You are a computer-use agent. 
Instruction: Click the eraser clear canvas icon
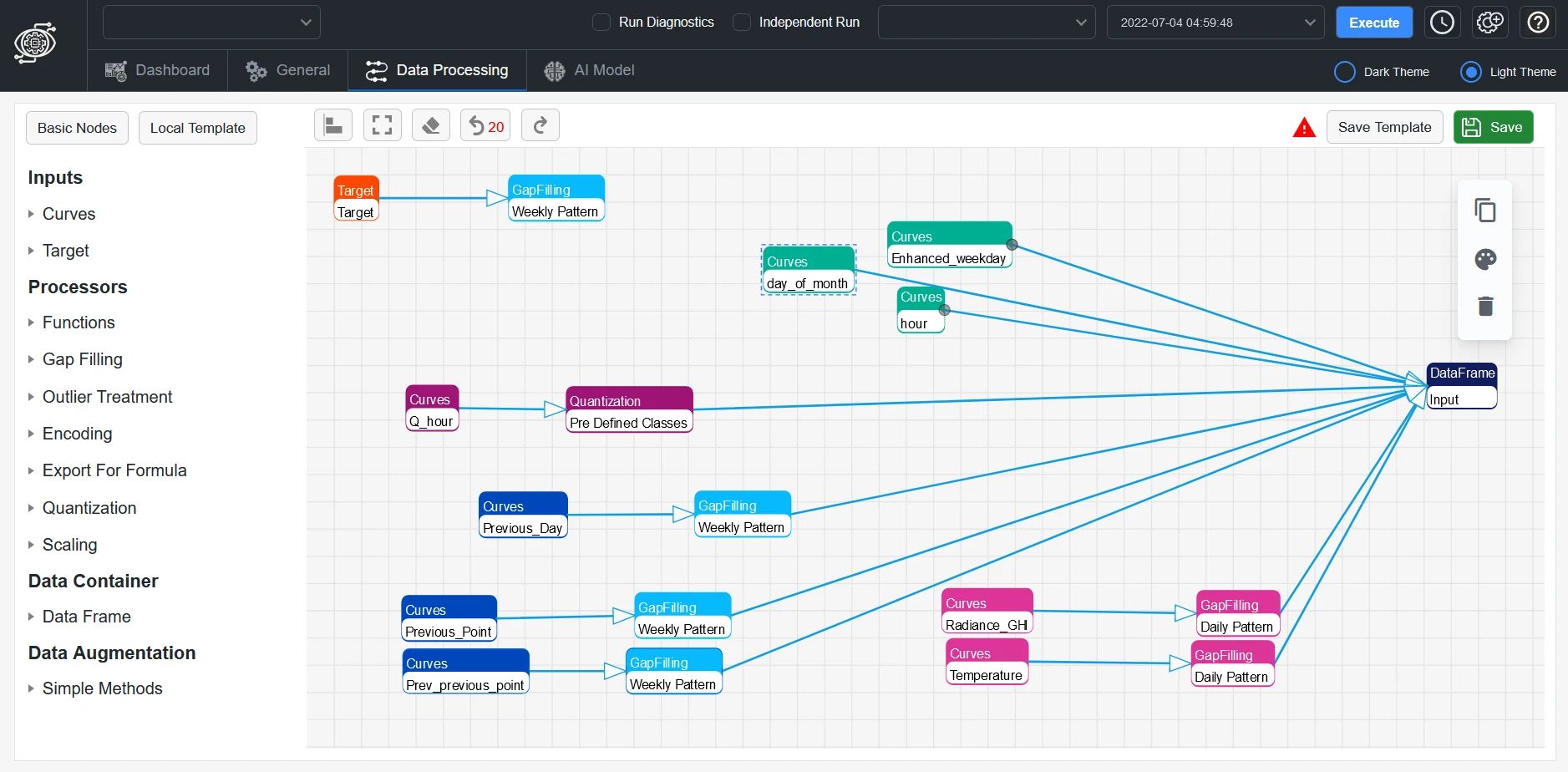point(431,125)
